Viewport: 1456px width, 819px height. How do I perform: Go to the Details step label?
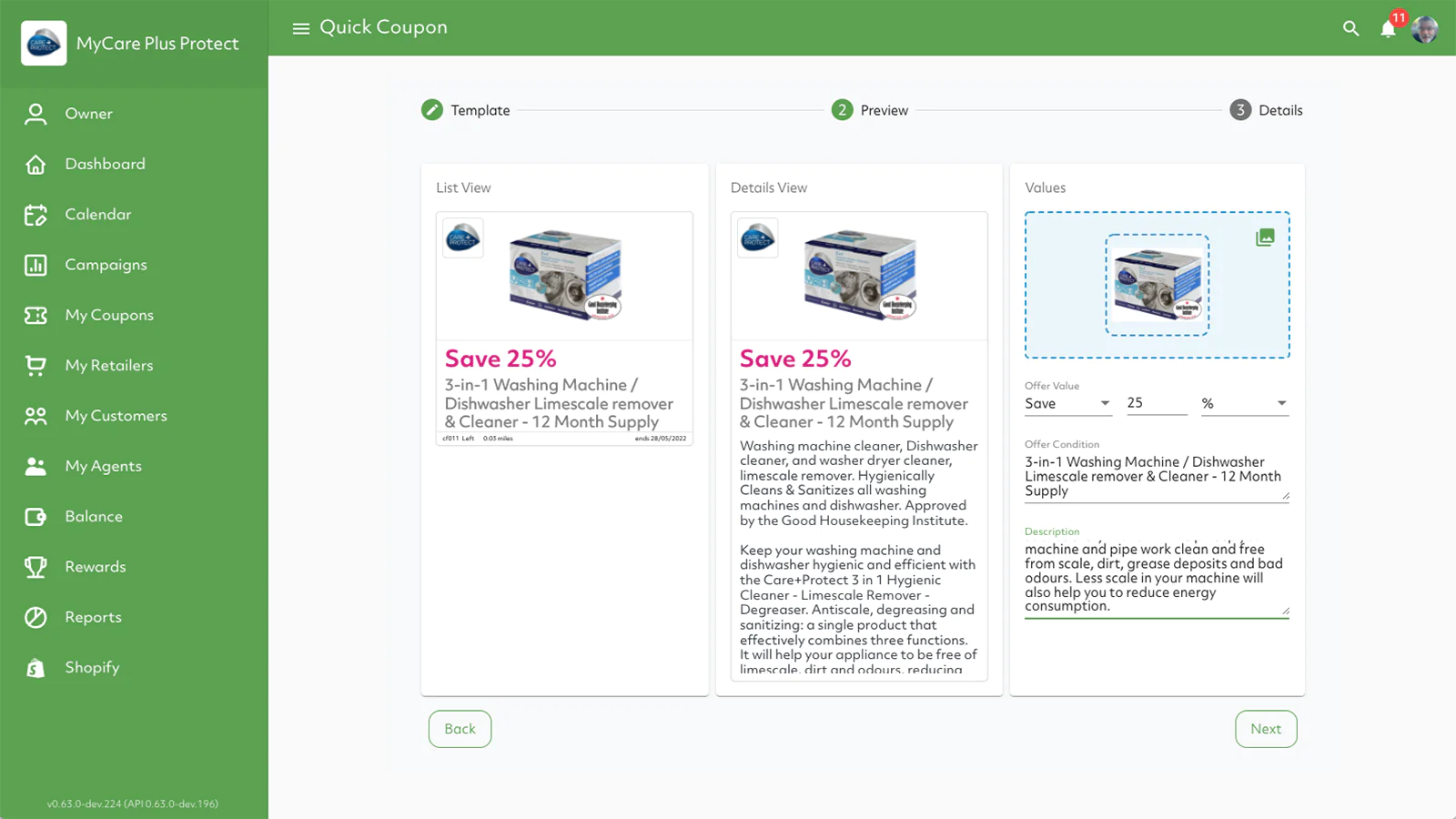coord(1280,110)
